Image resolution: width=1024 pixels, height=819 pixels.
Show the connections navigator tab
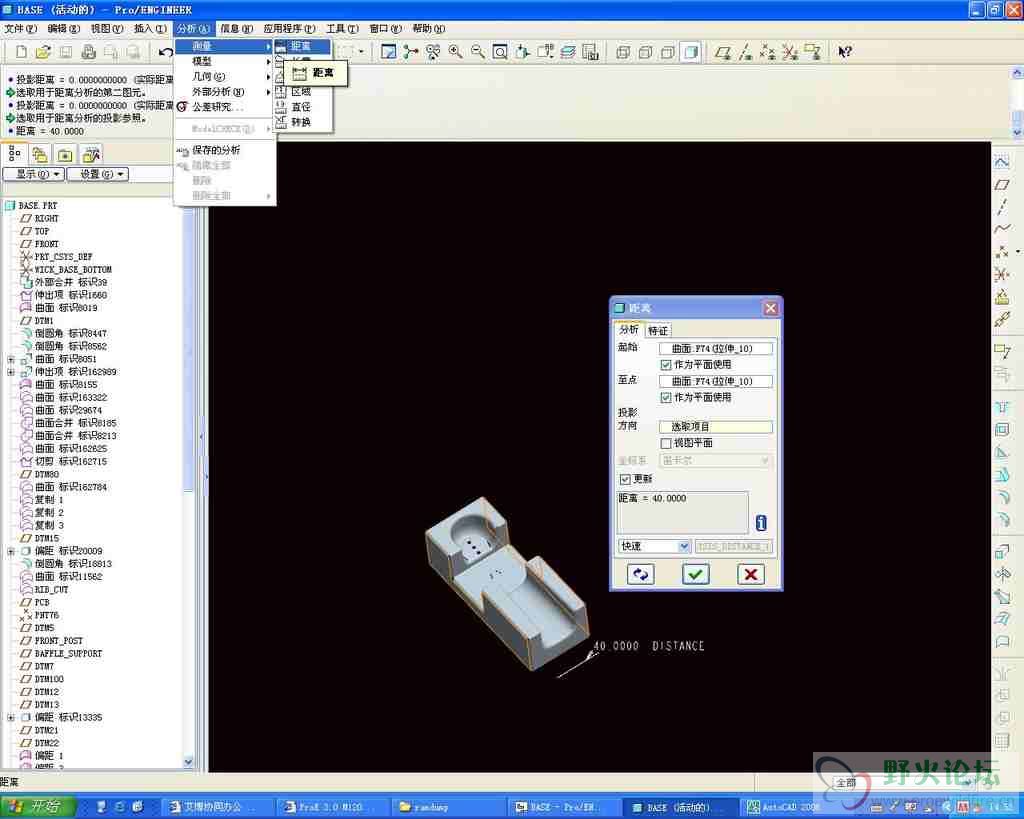(91, 155)
